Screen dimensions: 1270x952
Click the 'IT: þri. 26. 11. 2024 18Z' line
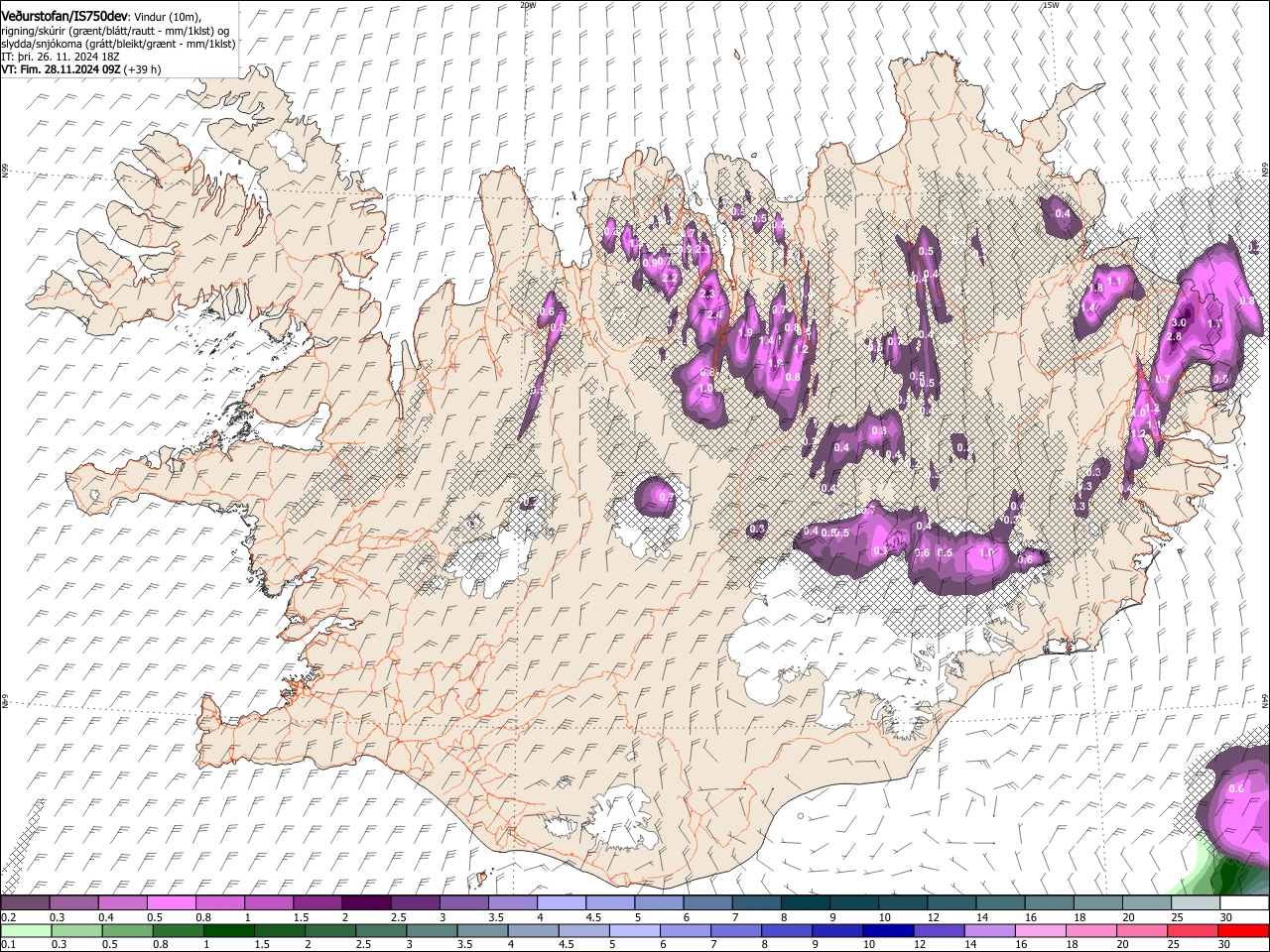point(61,57)
